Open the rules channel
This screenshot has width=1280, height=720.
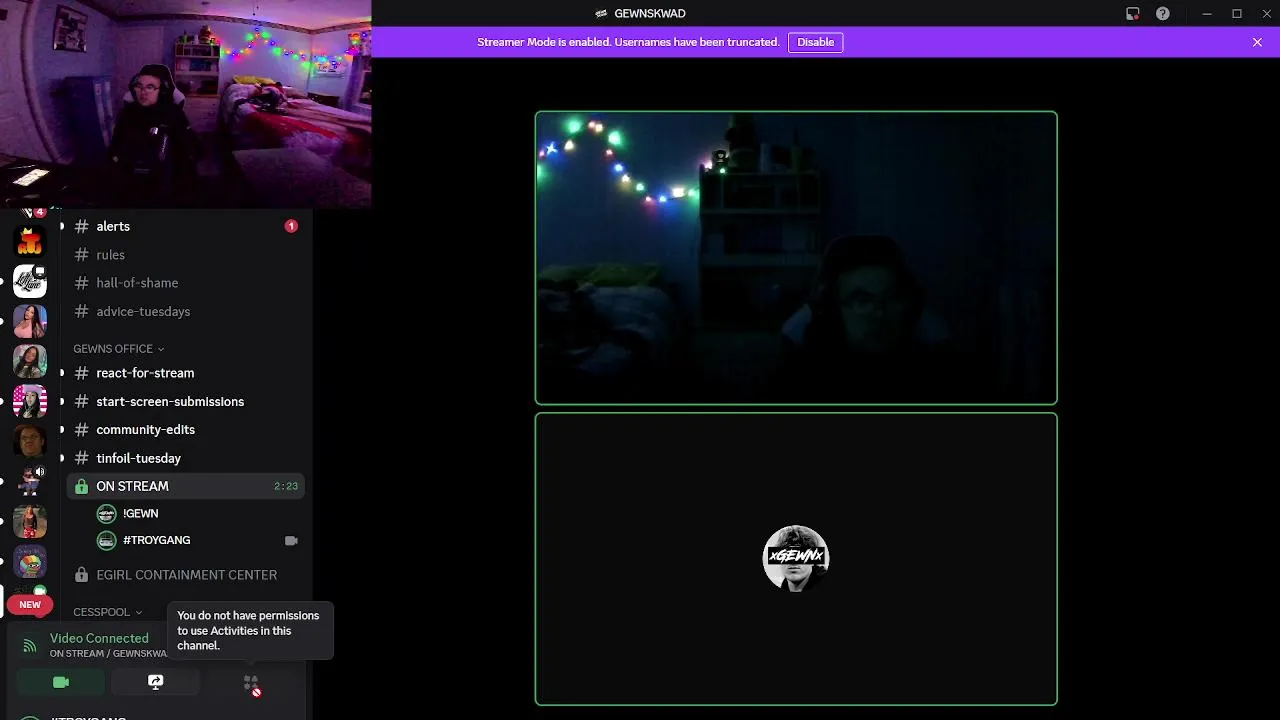[186, 255]
